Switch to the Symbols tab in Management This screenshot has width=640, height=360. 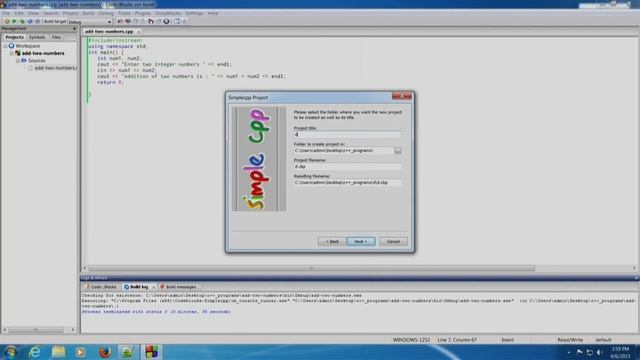tap(37, 37)
